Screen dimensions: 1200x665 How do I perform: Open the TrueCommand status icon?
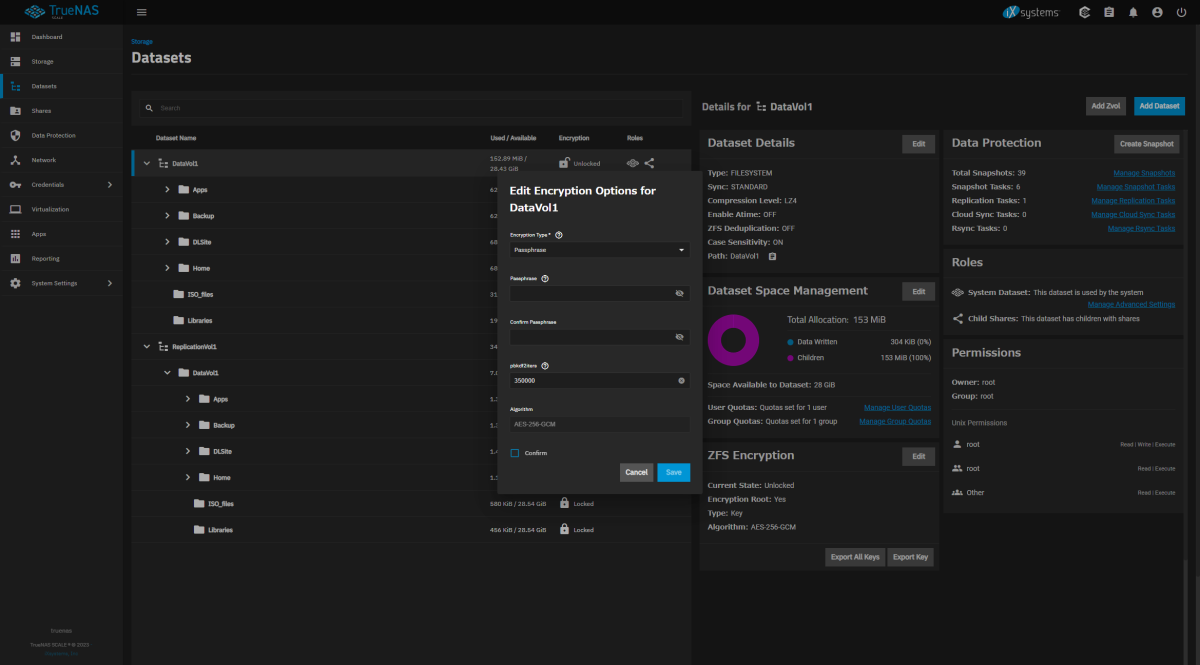click(x=1085, y=12)
